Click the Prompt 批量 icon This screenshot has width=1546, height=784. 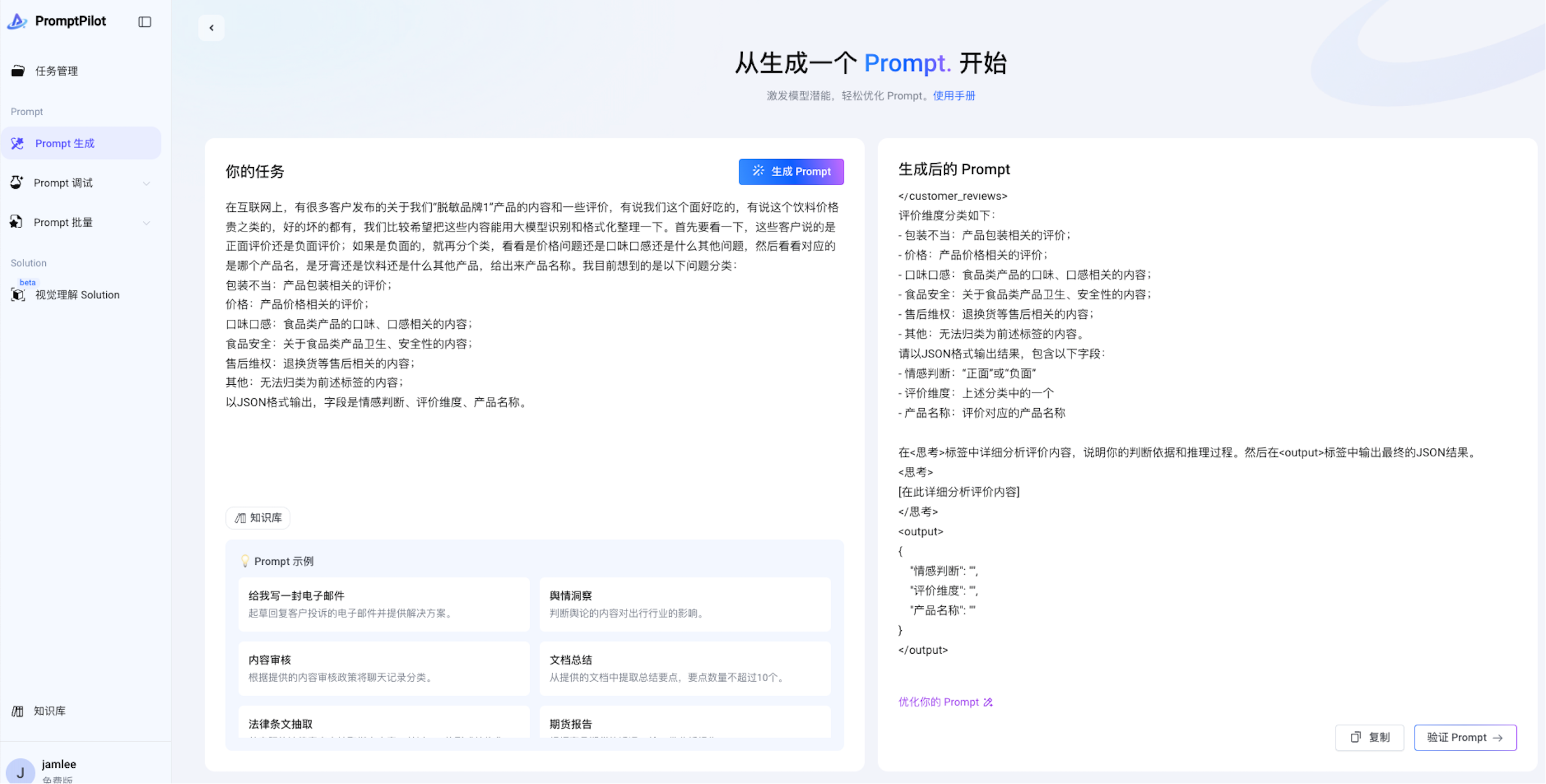pyautogui.click(x=17, y=223)
